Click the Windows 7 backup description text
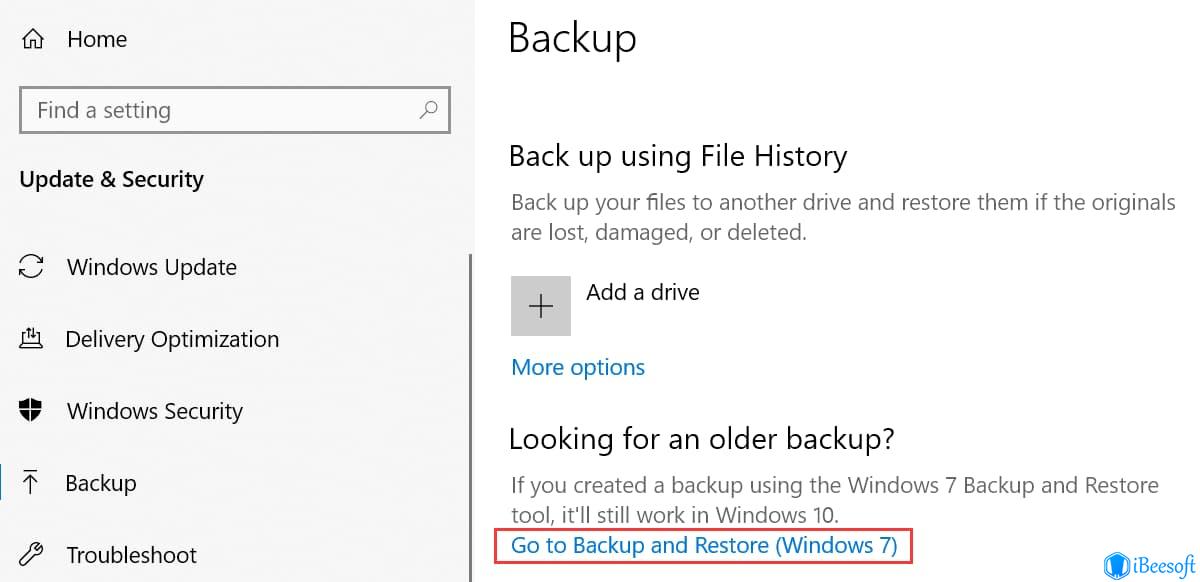This screenshot has height=582, width=1200. tap(835, 500)
